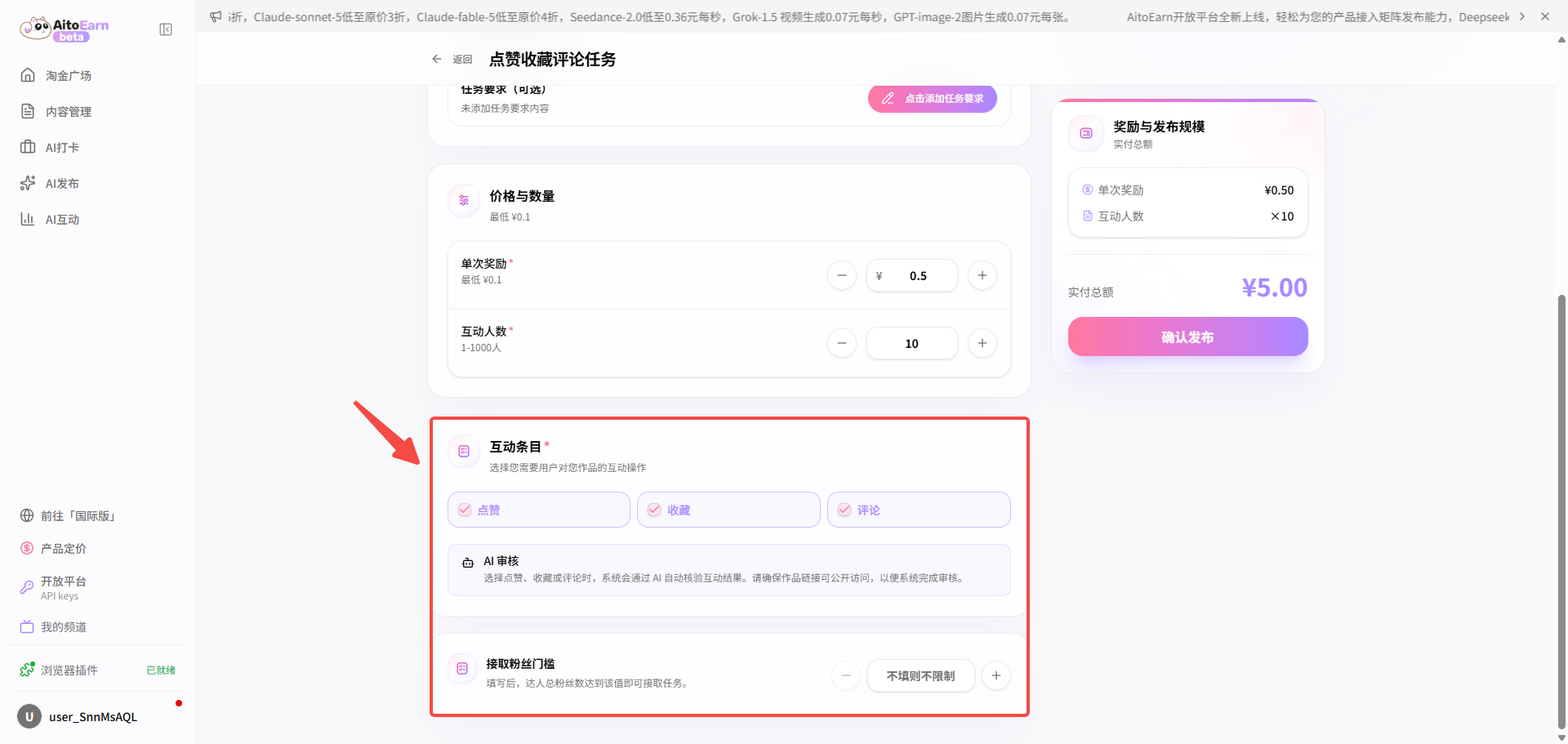This screenshot has height=744, width=1568.
Task: Open AI打卡 icon in sidebar
Action: click(28, 147)
